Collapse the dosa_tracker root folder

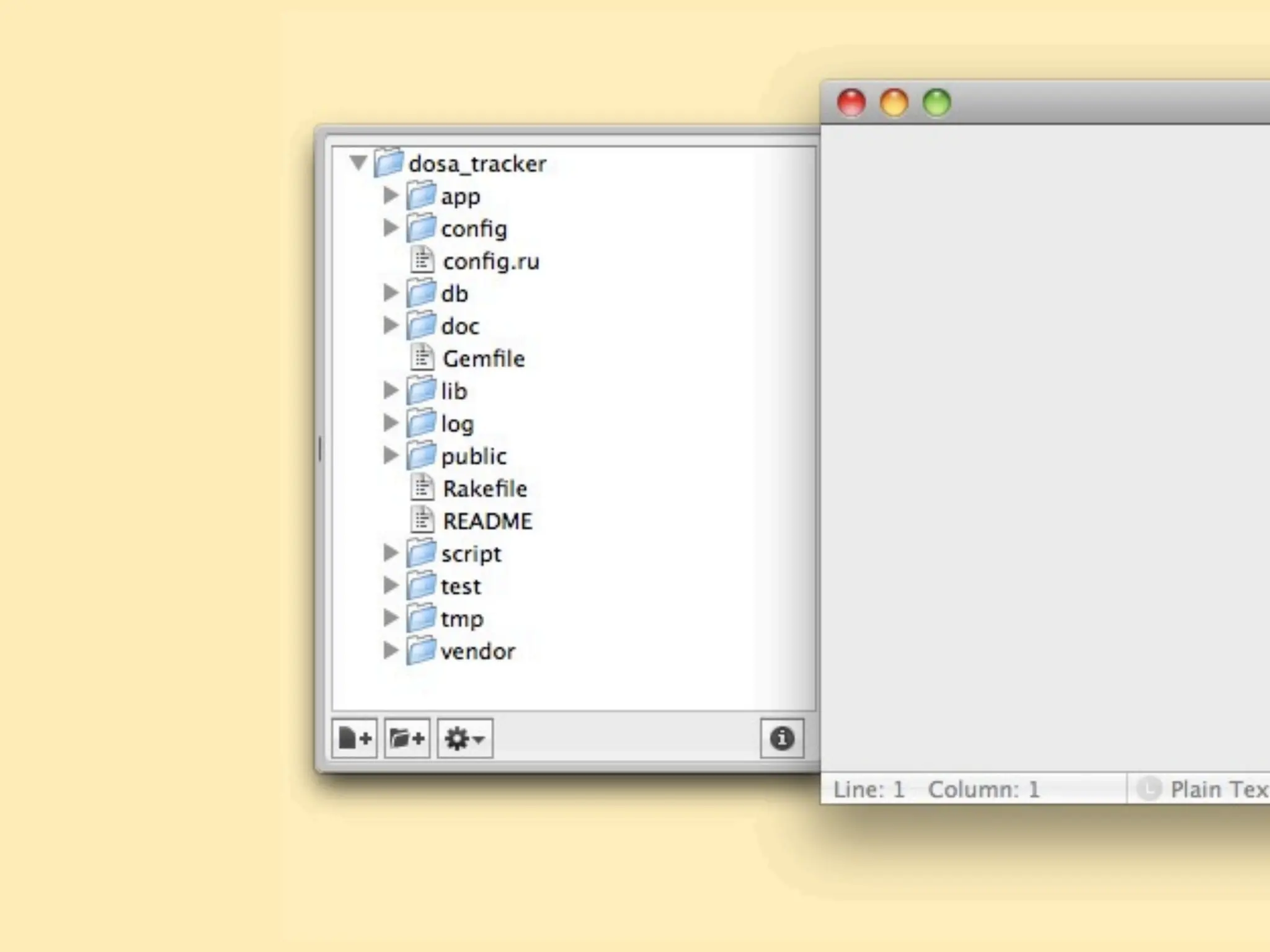358,162
